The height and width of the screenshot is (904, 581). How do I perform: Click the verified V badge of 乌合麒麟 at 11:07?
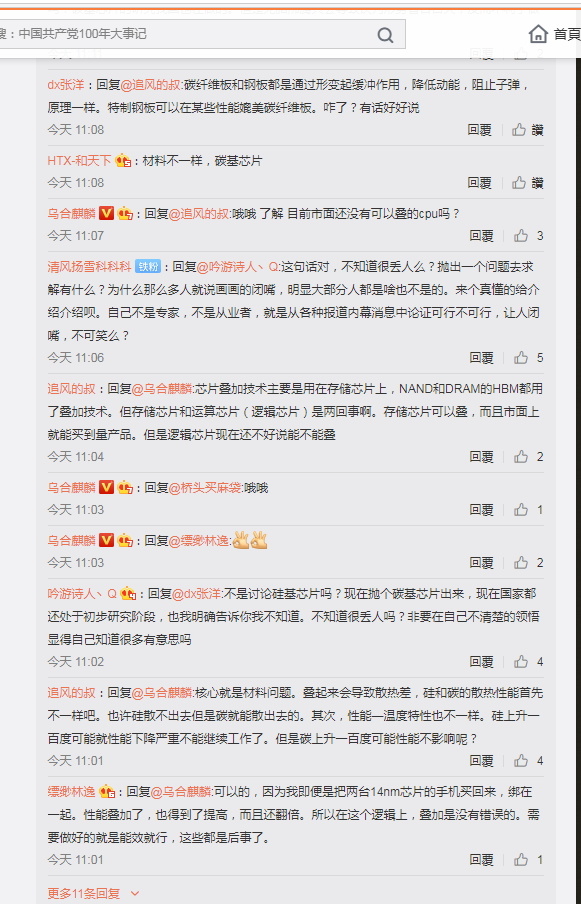click(x=106, y=213)
